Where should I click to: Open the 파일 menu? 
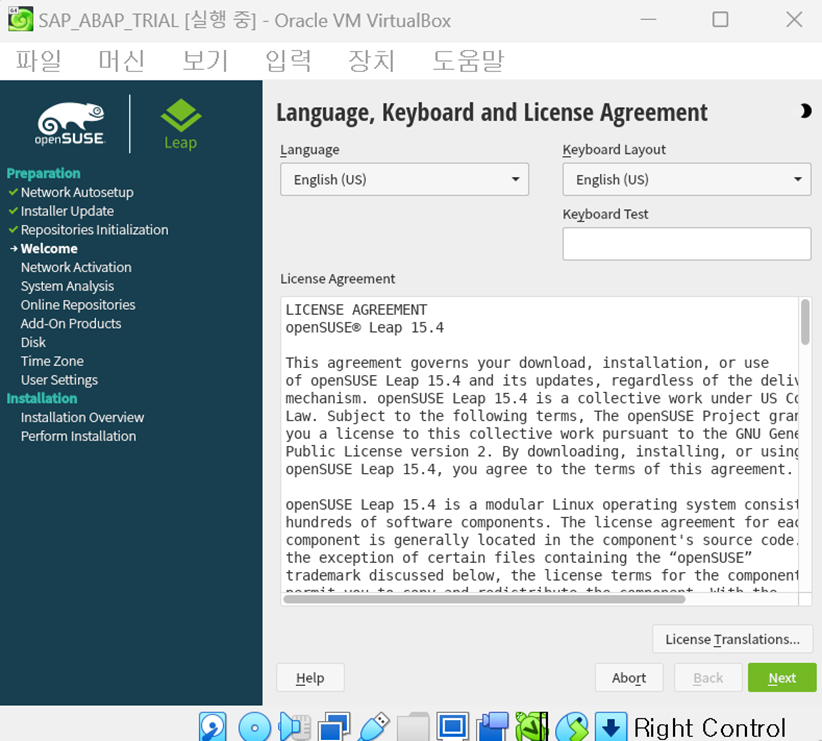38,60
